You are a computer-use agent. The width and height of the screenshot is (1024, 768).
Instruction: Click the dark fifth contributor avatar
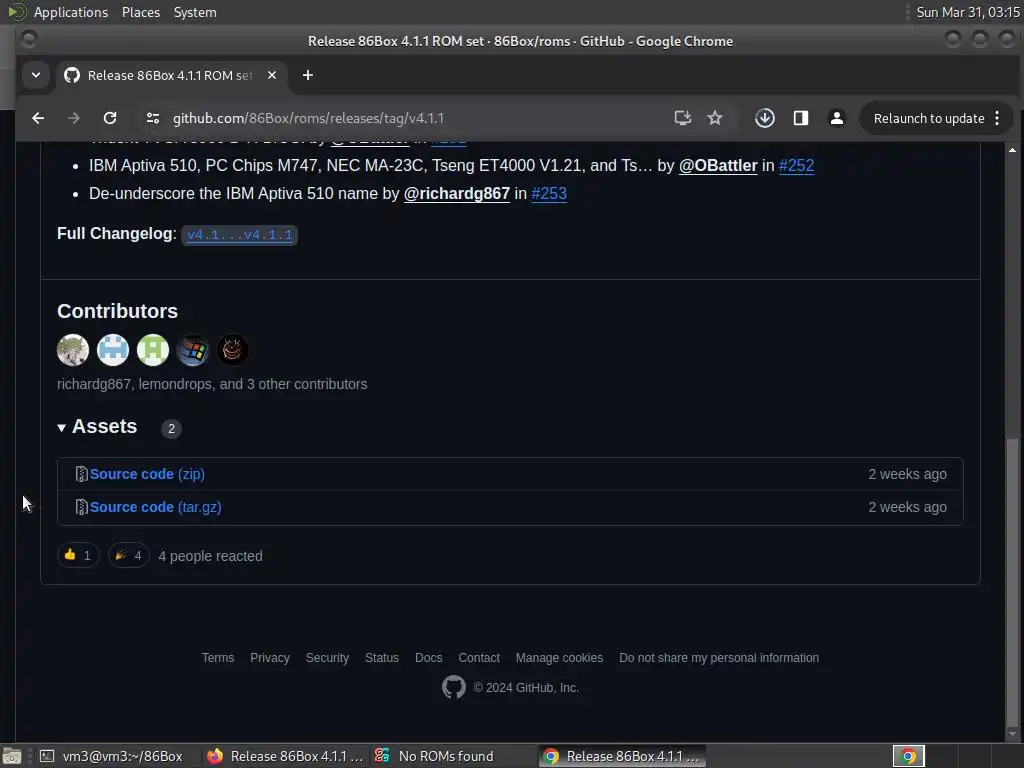[232, 349]
